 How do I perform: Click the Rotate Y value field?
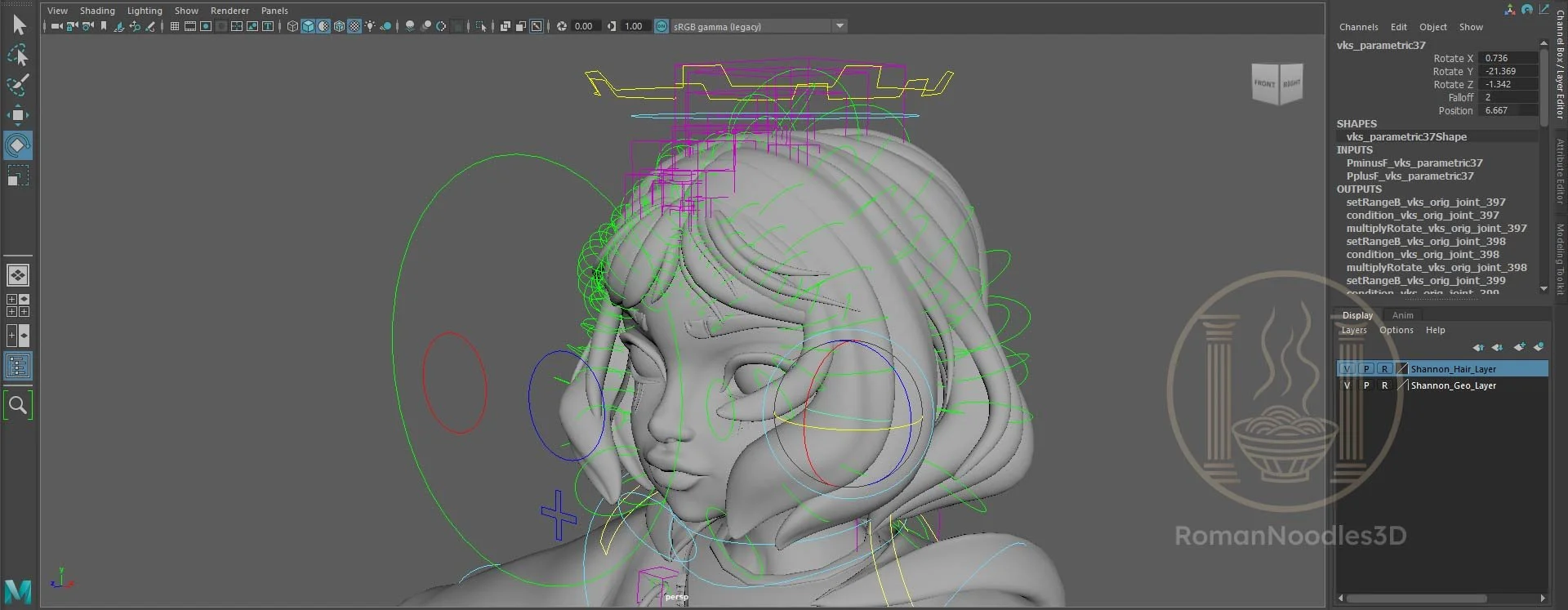click(1509, 71)
